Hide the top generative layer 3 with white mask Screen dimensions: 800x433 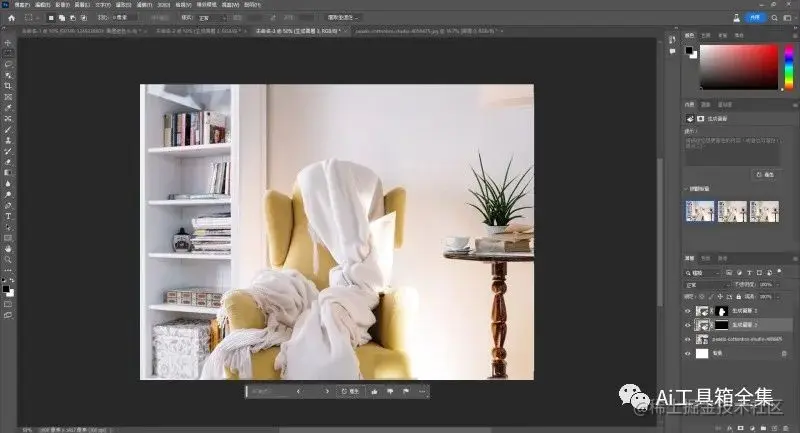point(688,311)
